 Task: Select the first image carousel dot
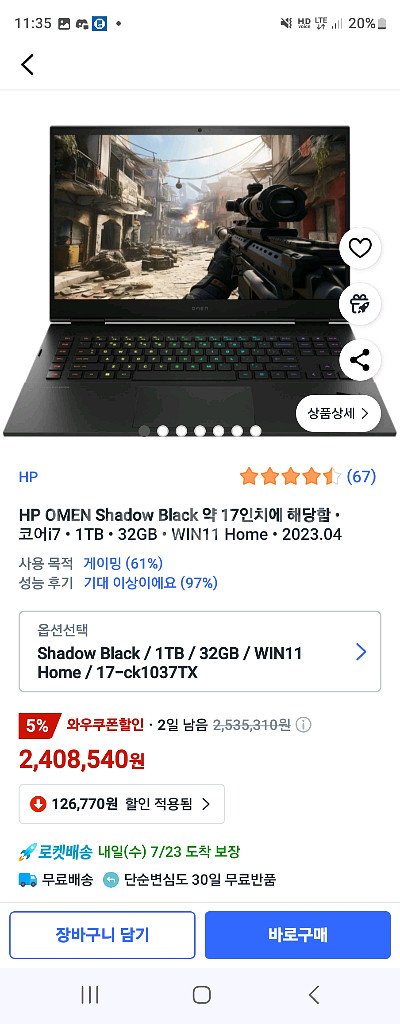[144, 430]
